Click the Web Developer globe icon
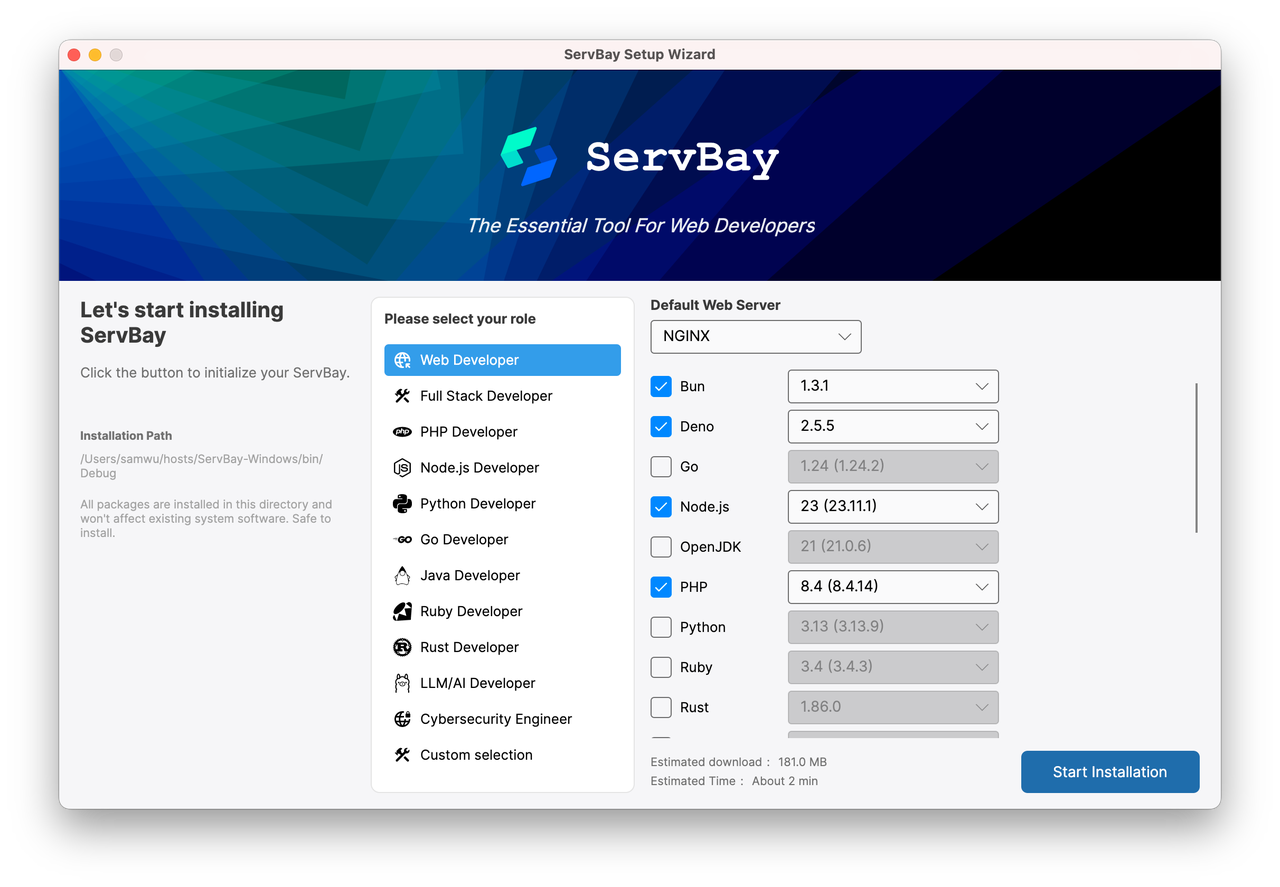This screenshot has width=1280, height=887. coord(402,360)
